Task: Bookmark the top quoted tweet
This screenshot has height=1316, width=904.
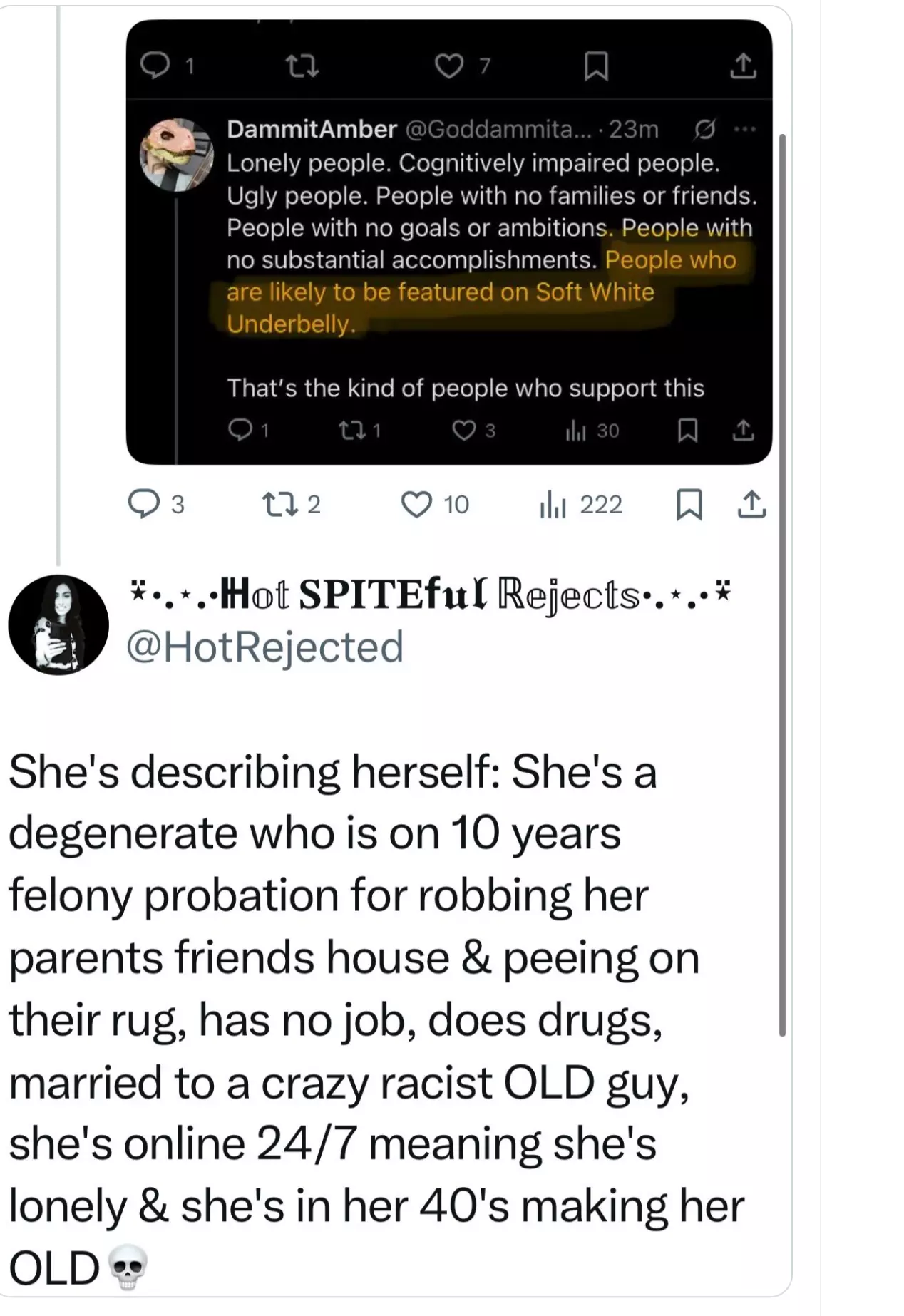Action: point(596,66)
